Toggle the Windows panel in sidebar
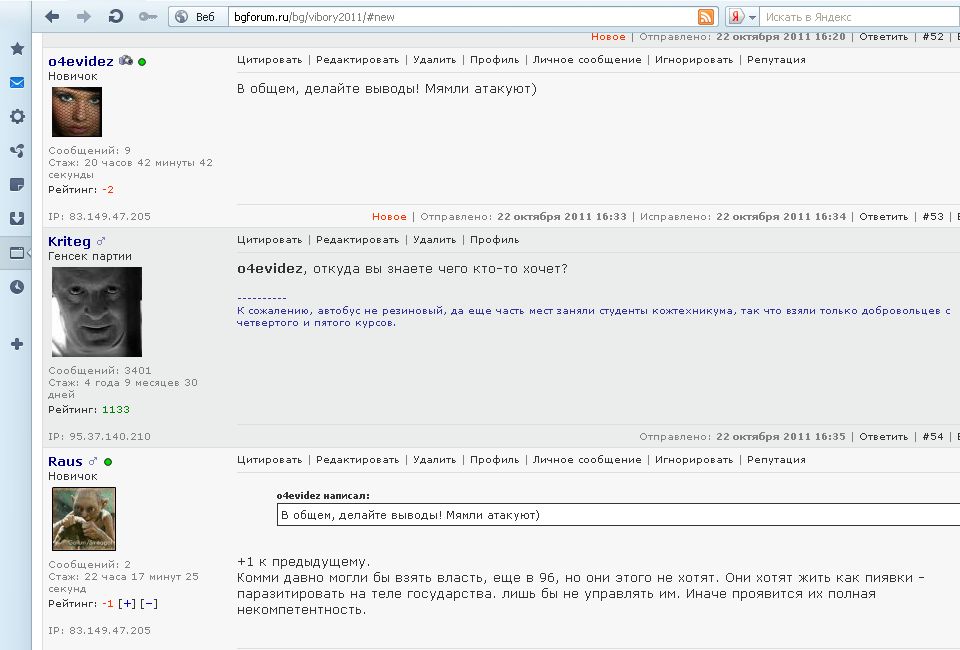 17,253
